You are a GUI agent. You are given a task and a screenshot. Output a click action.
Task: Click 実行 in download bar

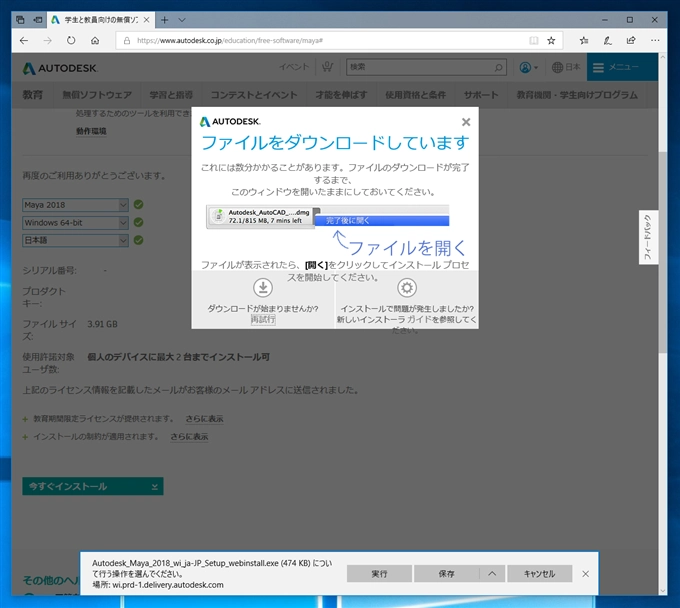tap(379, 574)
